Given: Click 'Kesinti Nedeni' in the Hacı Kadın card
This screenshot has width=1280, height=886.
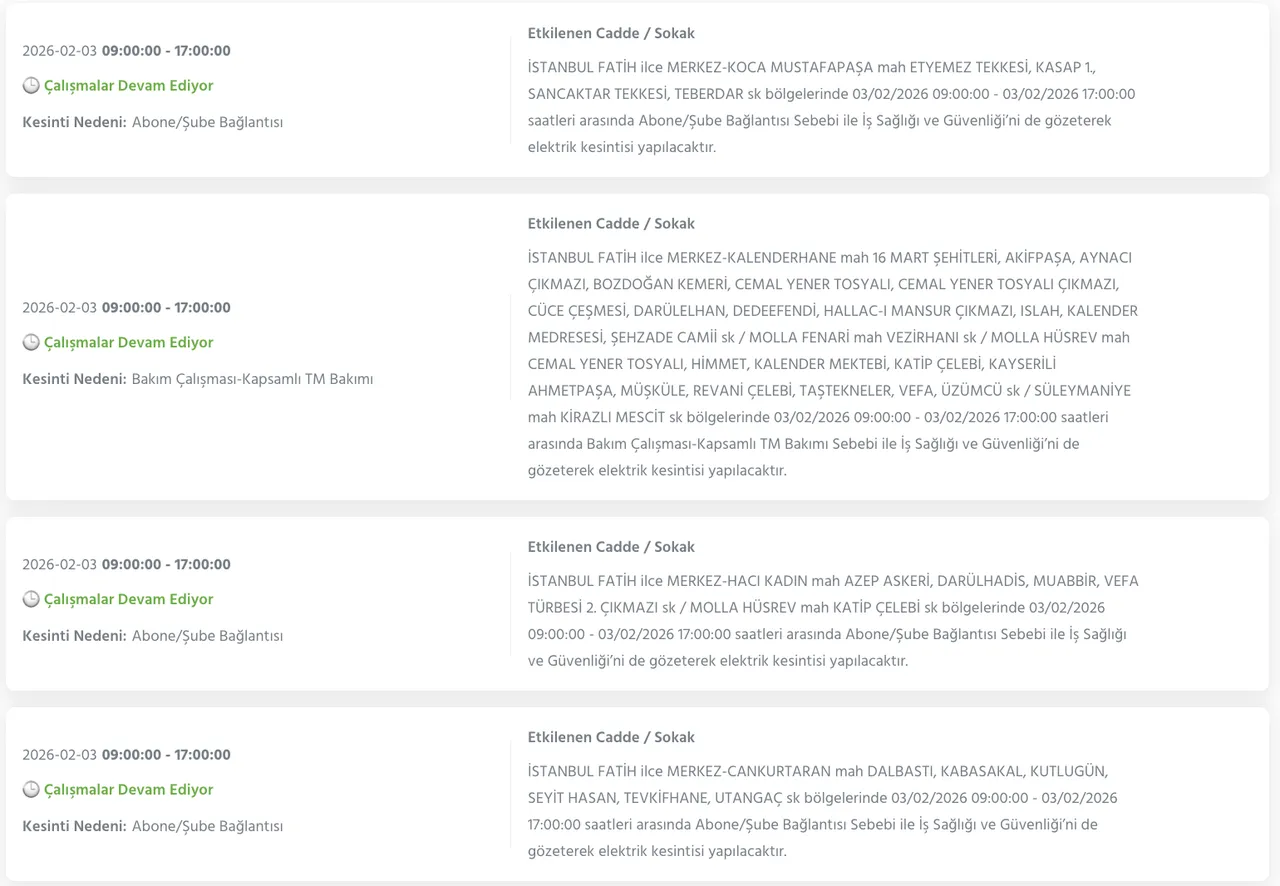Looking at the screenshot, I should click(x=74, y=636).
